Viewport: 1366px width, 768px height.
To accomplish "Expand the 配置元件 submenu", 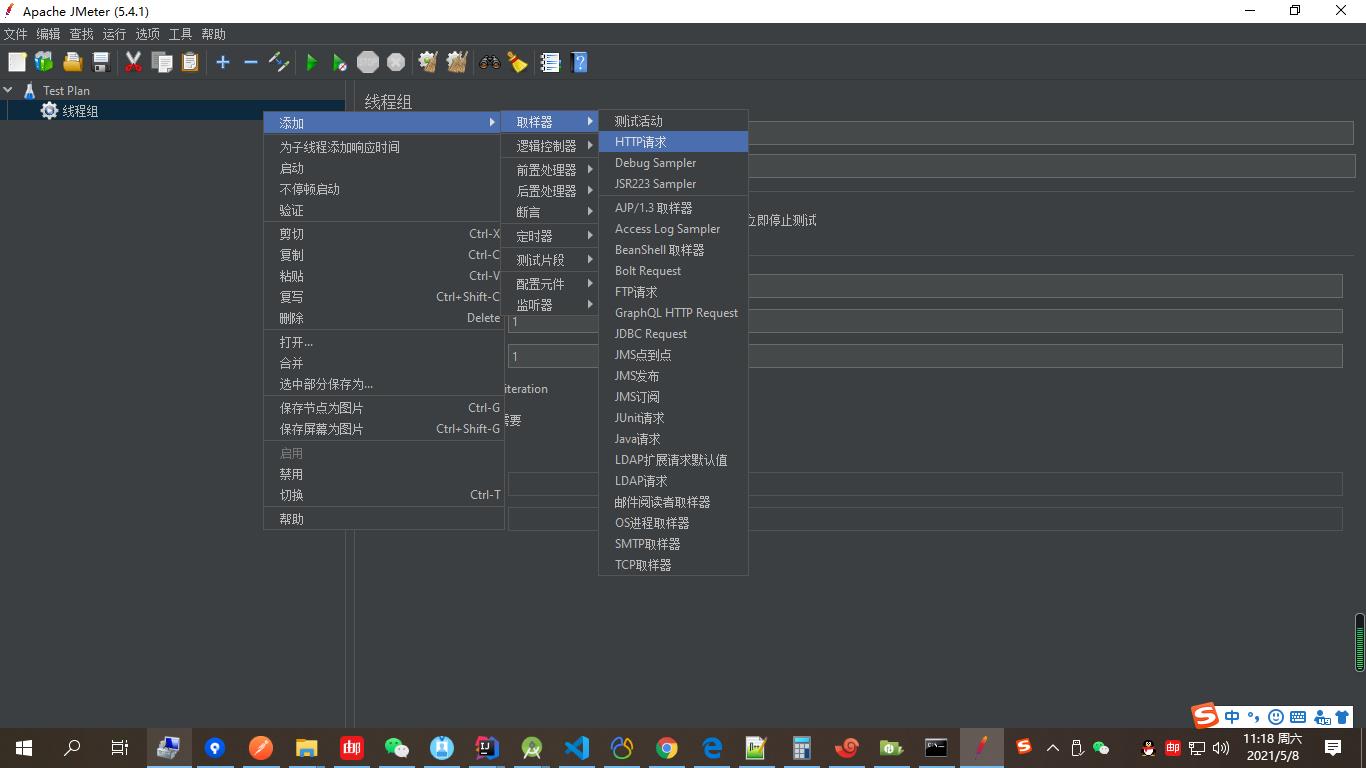I will (x=550, y=284).
